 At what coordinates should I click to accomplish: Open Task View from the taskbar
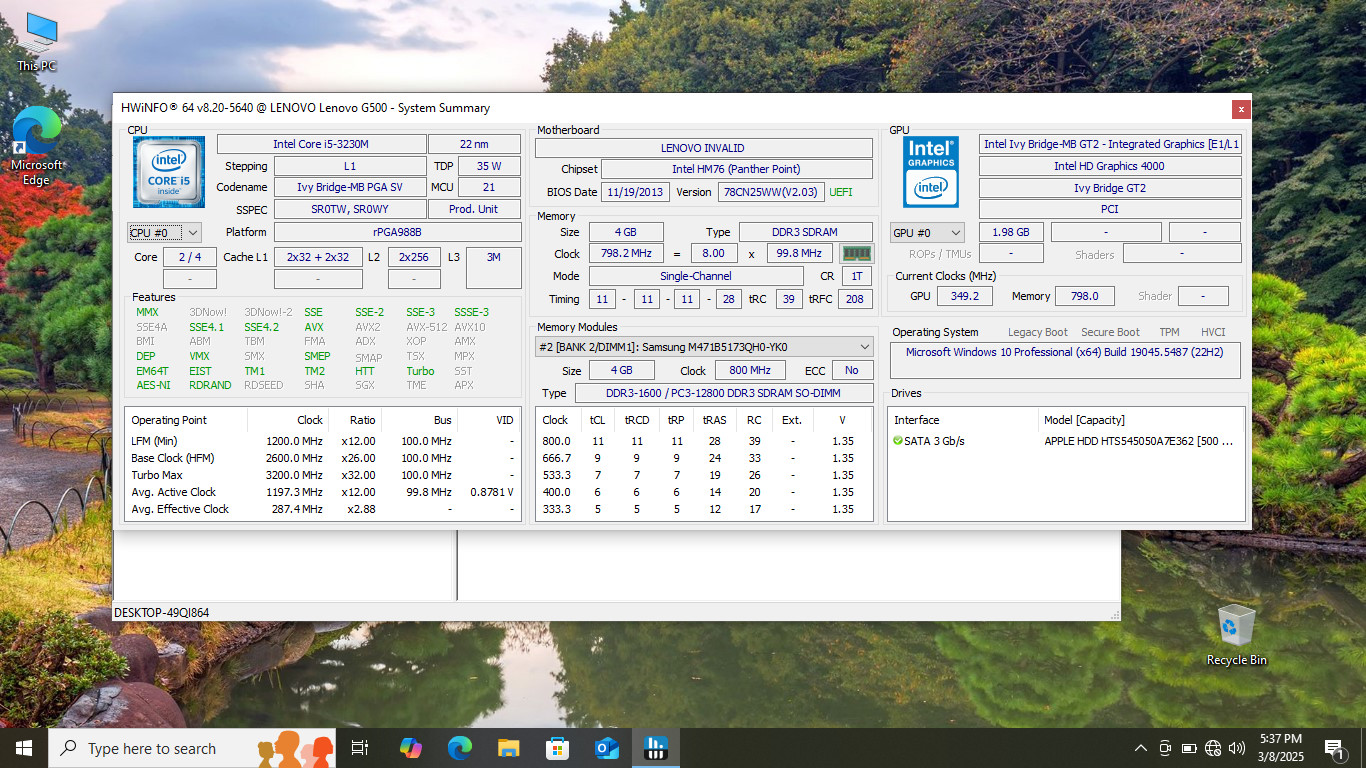pyautogui.click(x=360, y=748)
